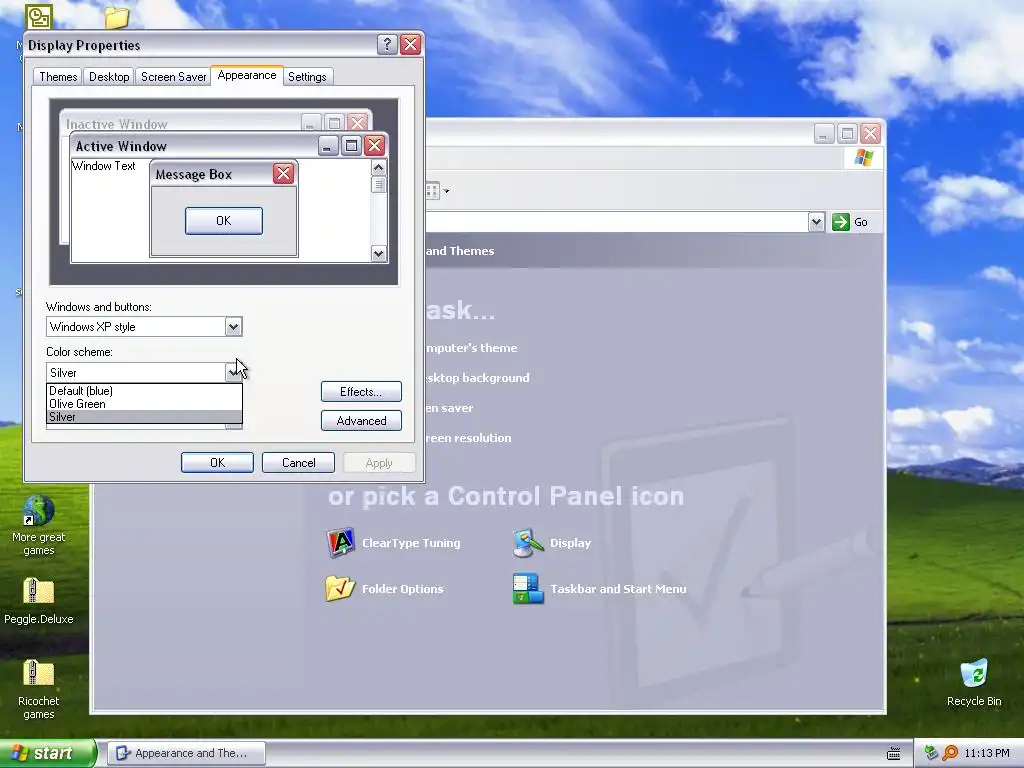Click the help question mark in Display Properties
Image resolution: width=1024 pixels, height=768 pixels.
(x=387, y=44)
